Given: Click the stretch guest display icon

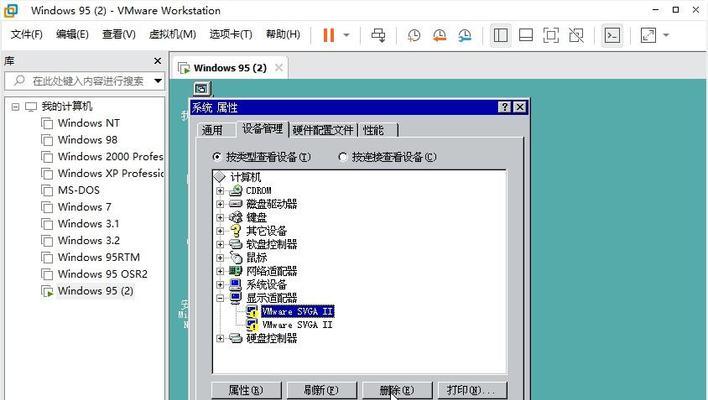Looking at the screenshot, I should tap(648, 35).
